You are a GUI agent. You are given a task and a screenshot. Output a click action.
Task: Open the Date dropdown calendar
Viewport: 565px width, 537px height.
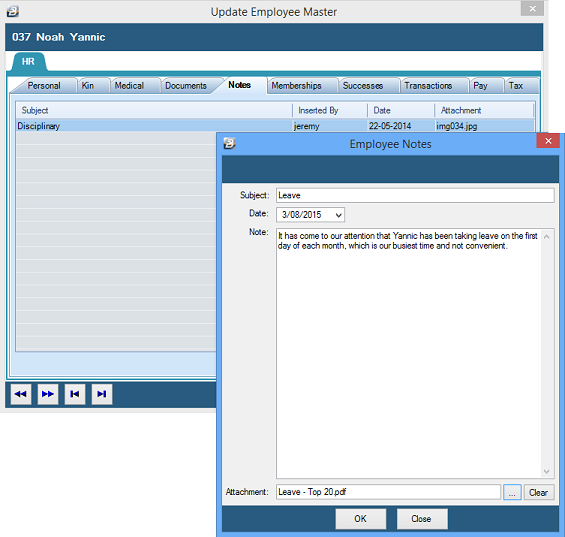[x=338, y=215]
